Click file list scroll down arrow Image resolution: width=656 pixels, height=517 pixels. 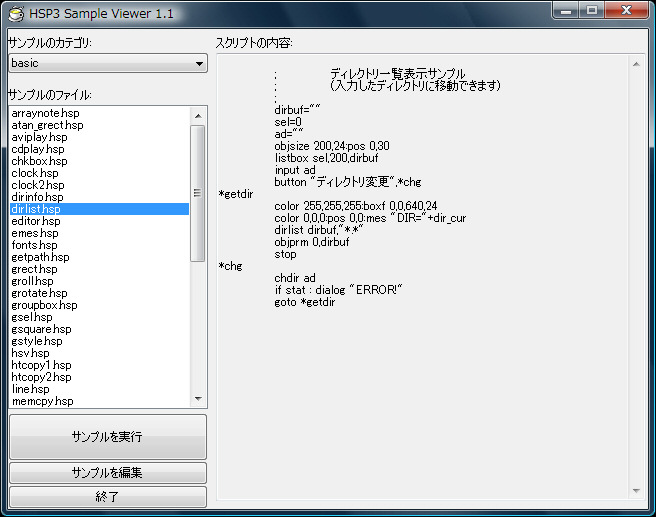[x=198, y=399]
